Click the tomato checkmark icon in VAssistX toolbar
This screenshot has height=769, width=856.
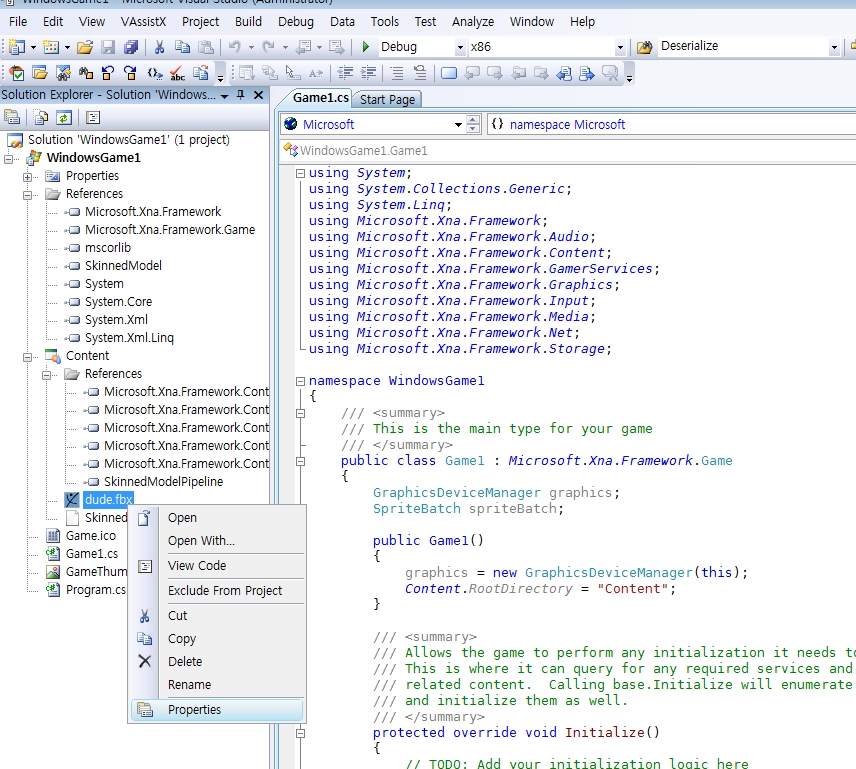point(17,73)
